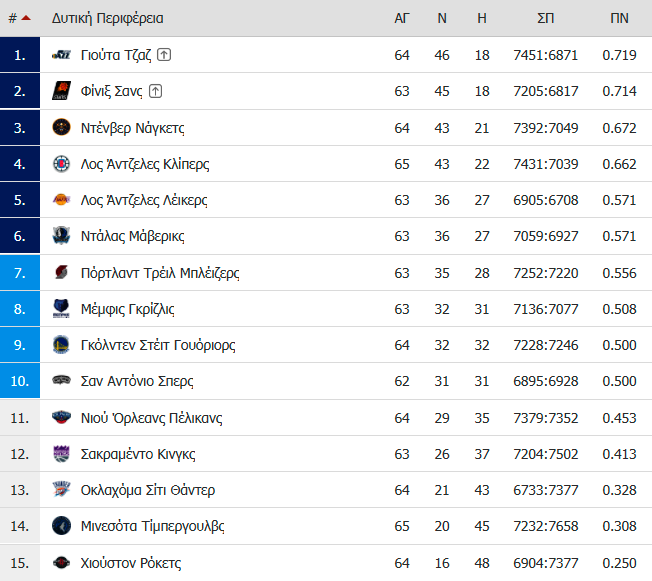Viewport: 652px width, 581px height.
Task: Sort standings by the ΣΠ points column
Action: pos(545,18)
